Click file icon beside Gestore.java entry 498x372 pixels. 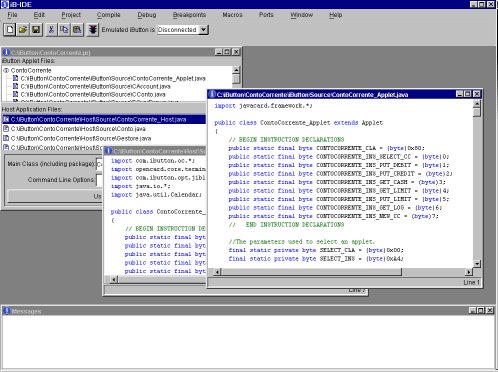pos(6,138)
